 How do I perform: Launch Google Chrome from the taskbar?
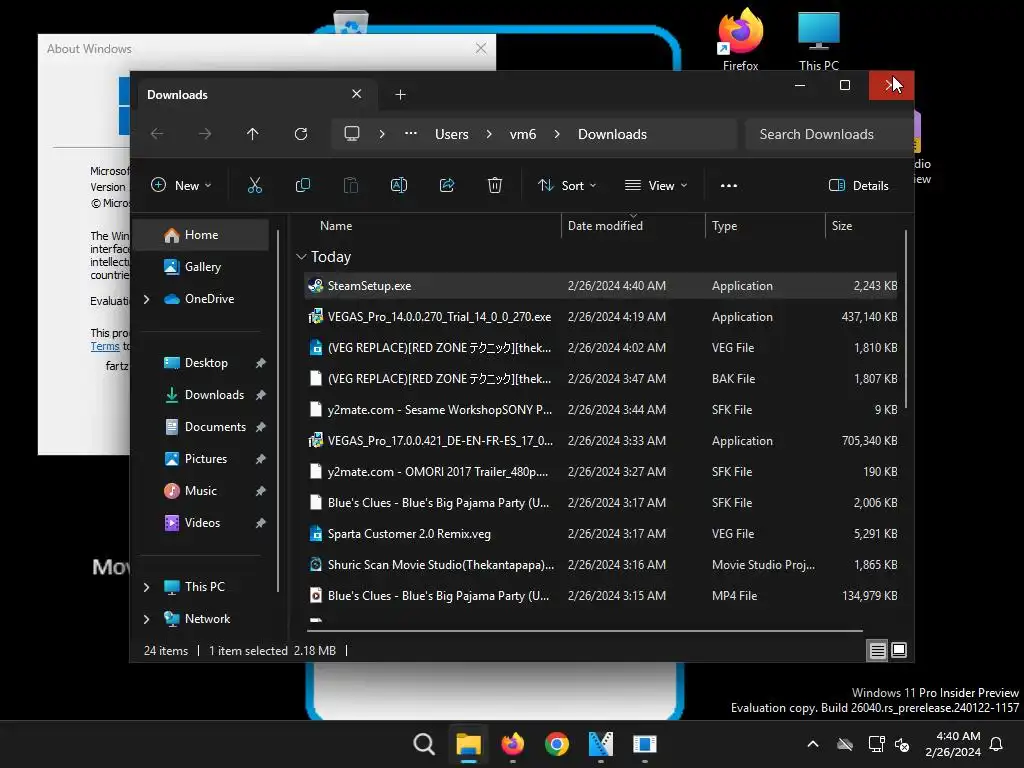click(x=556, y=744)
